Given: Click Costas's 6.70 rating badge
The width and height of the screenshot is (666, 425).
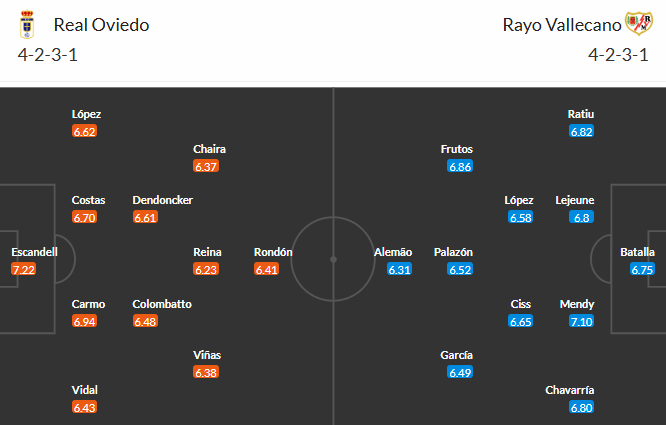Looking at the screenshot, I should click(84, 218).
